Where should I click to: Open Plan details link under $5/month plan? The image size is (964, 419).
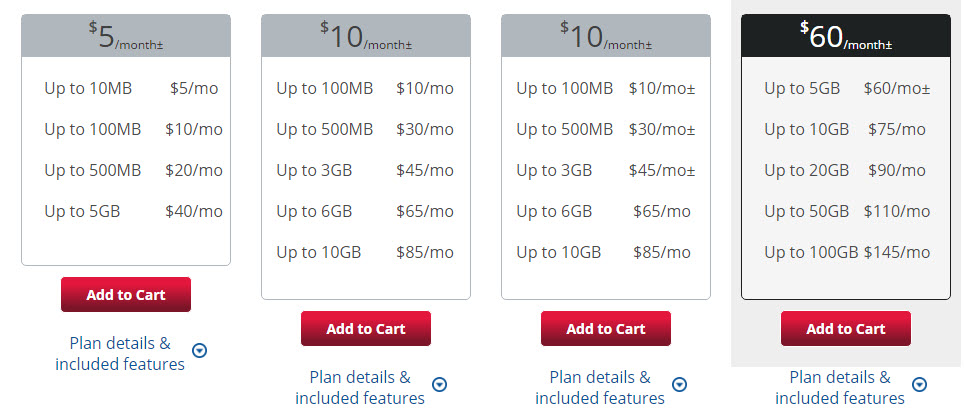coord(120,353)
